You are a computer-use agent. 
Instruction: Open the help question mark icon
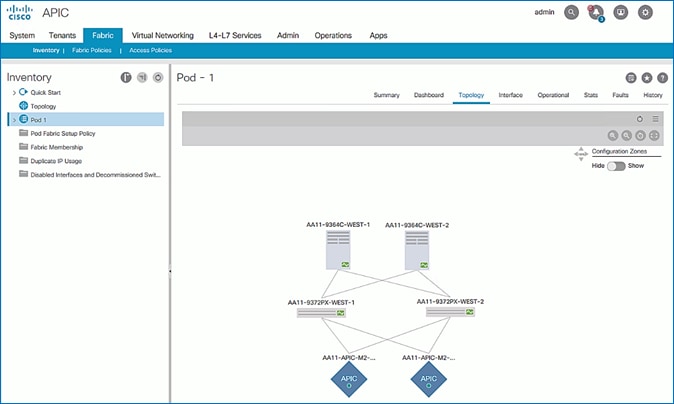point(662,78)
